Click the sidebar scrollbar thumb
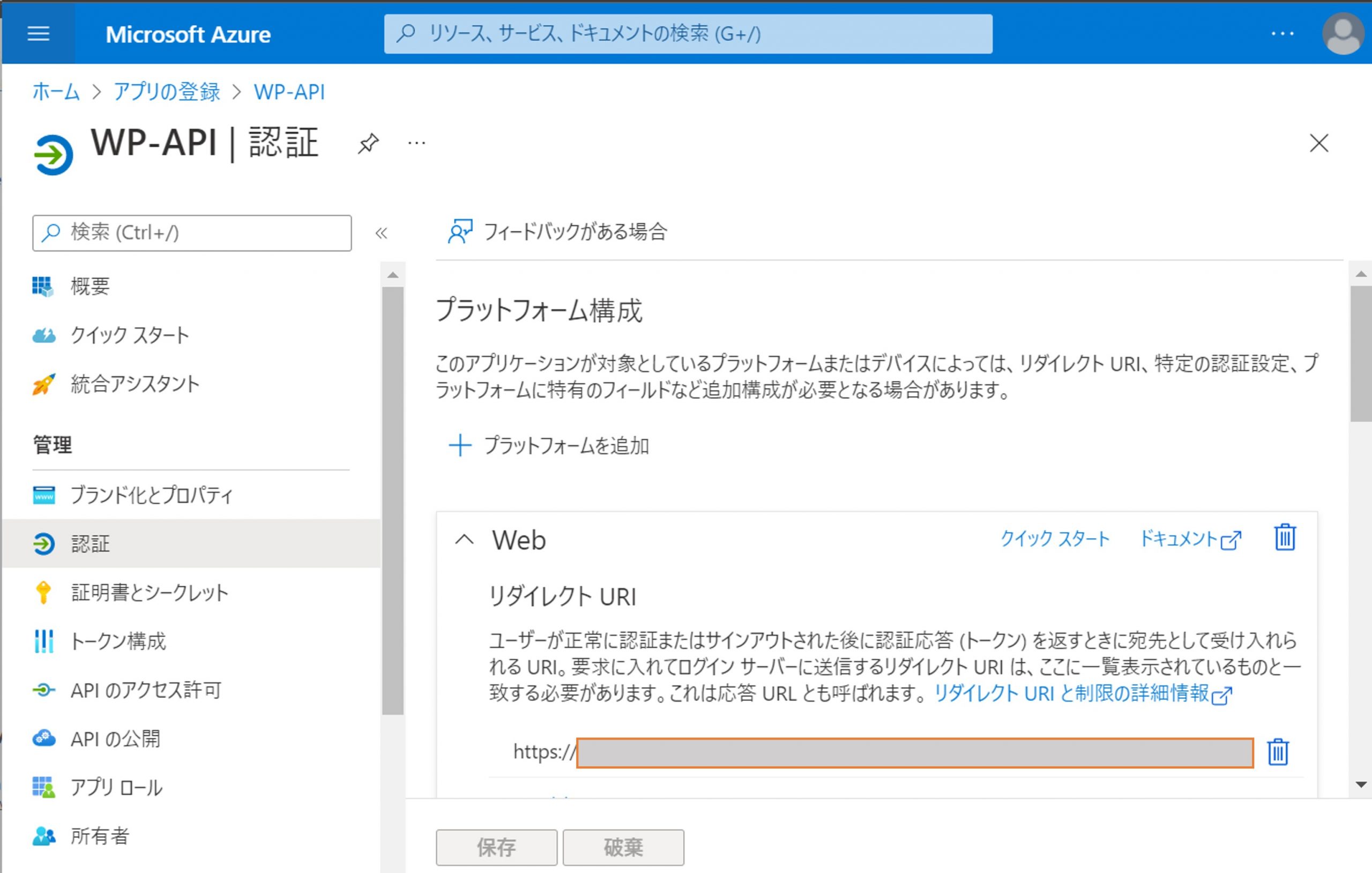This screenshot has width=1372, height=873. pos(392,501)
